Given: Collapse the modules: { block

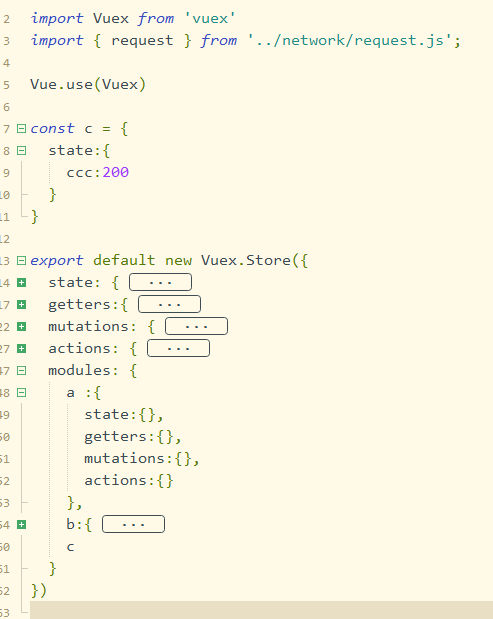Looking at the screenshot, I should [x=21, y=371].
